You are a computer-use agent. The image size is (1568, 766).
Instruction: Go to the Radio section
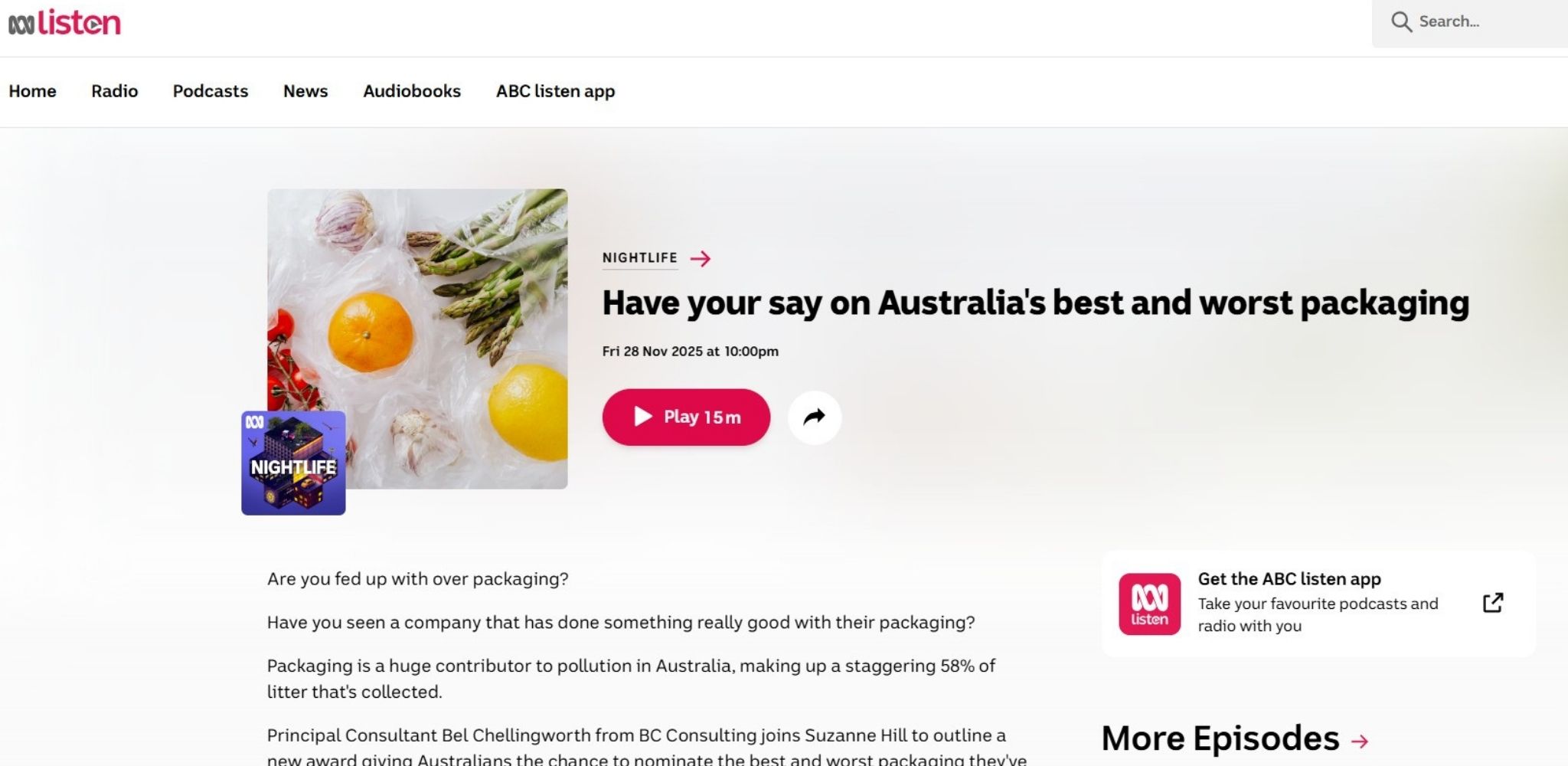tap(115, 91)
